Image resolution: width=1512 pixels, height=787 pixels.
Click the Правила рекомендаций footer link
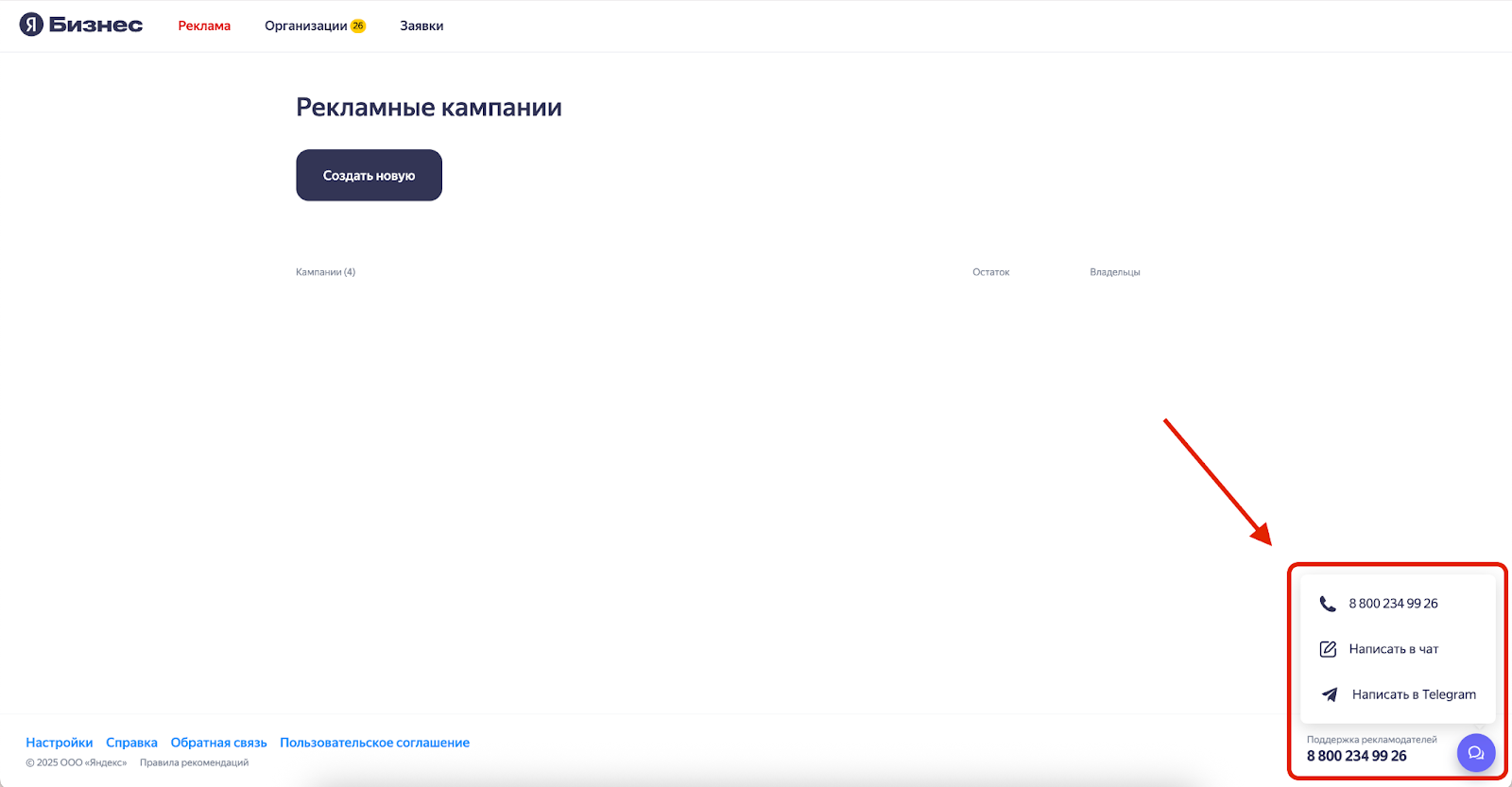pos(194,762)
